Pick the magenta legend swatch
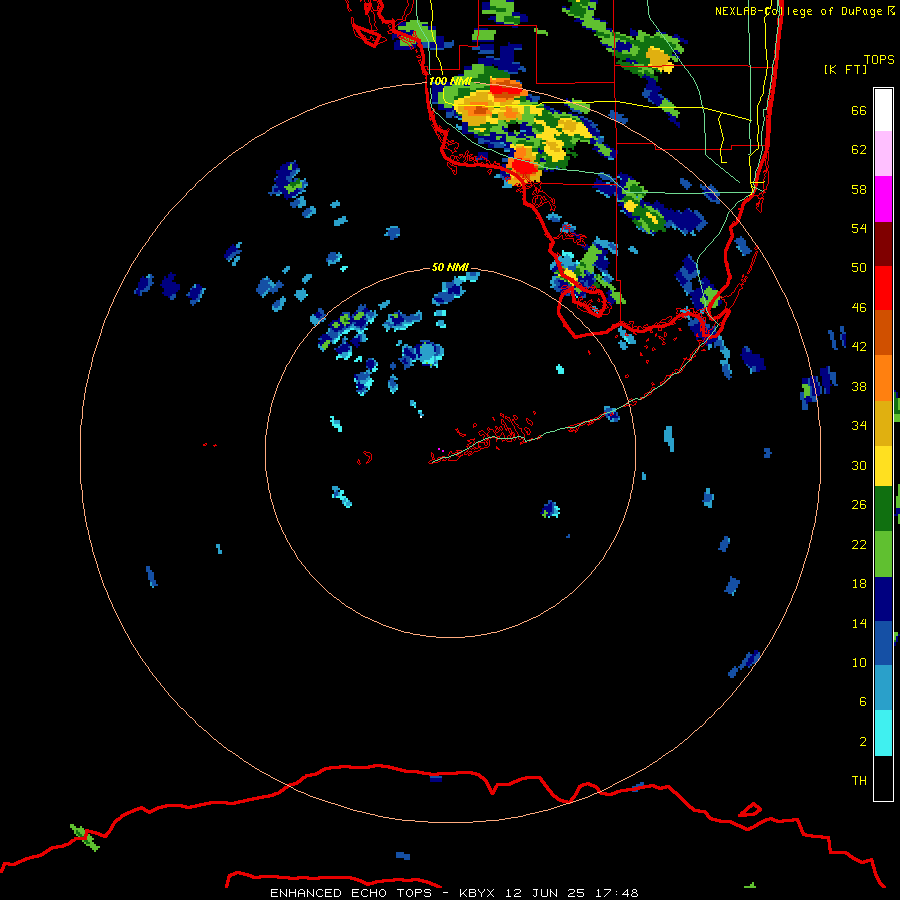This screenshot has width=900, height=900. point(883,199)
